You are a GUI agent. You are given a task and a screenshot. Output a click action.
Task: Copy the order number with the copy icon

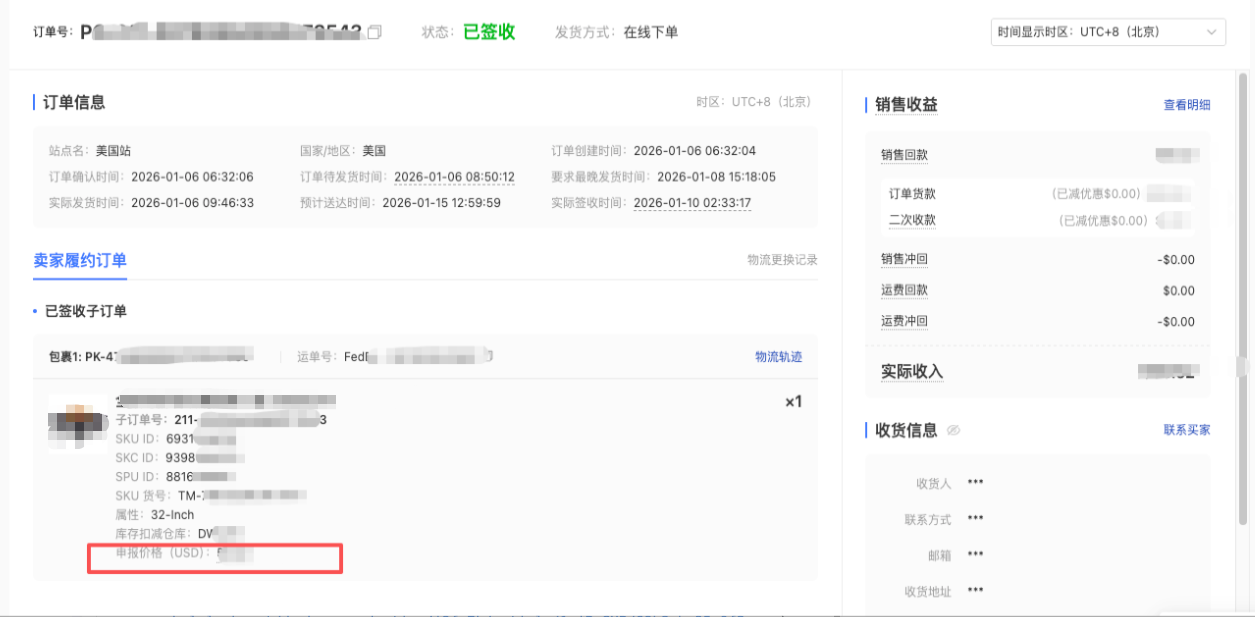tap(375, 33)
